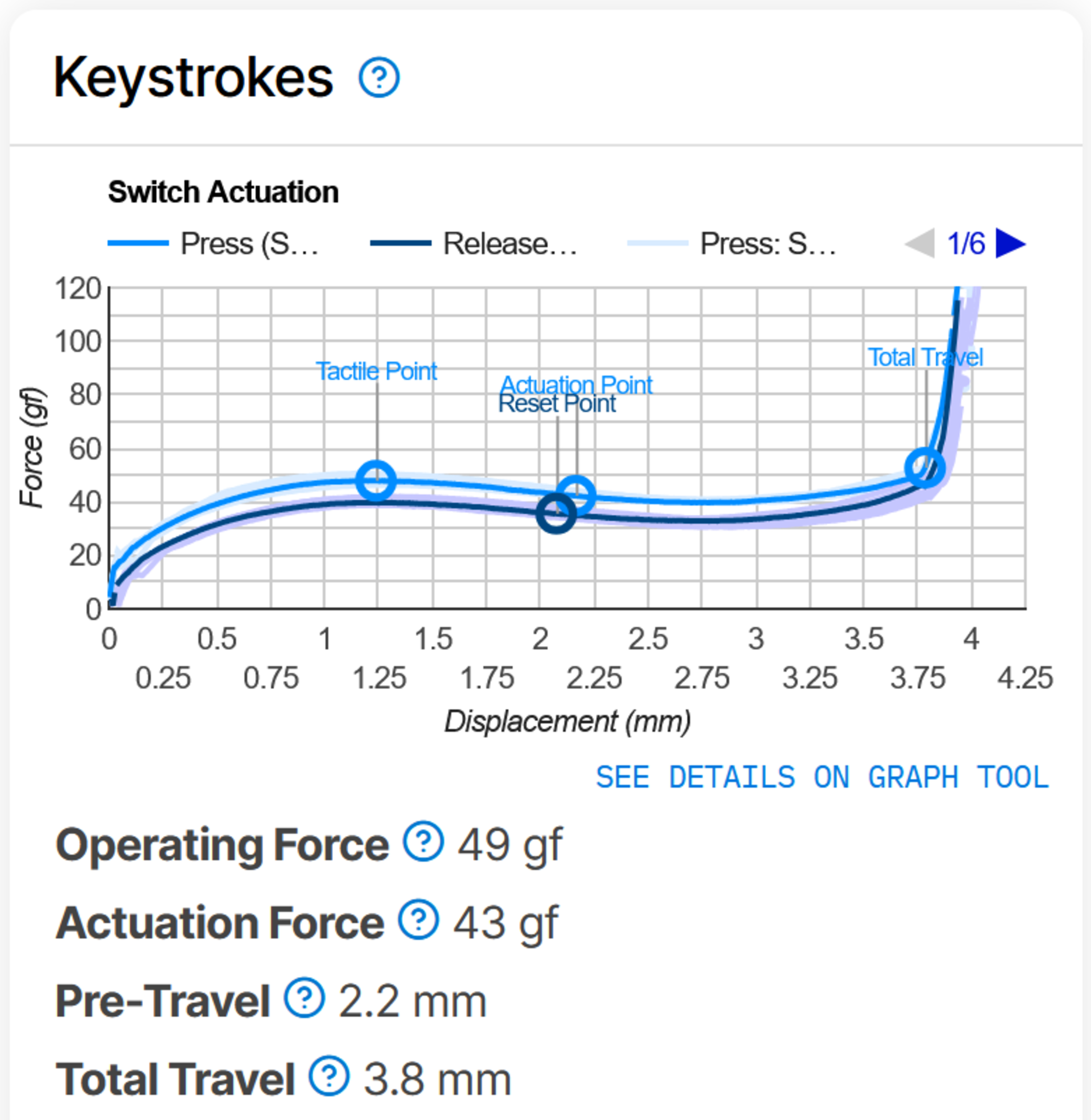Click the Actuation Point annotation label
Screen dimensions: 1091x1120
coord(576,384)
